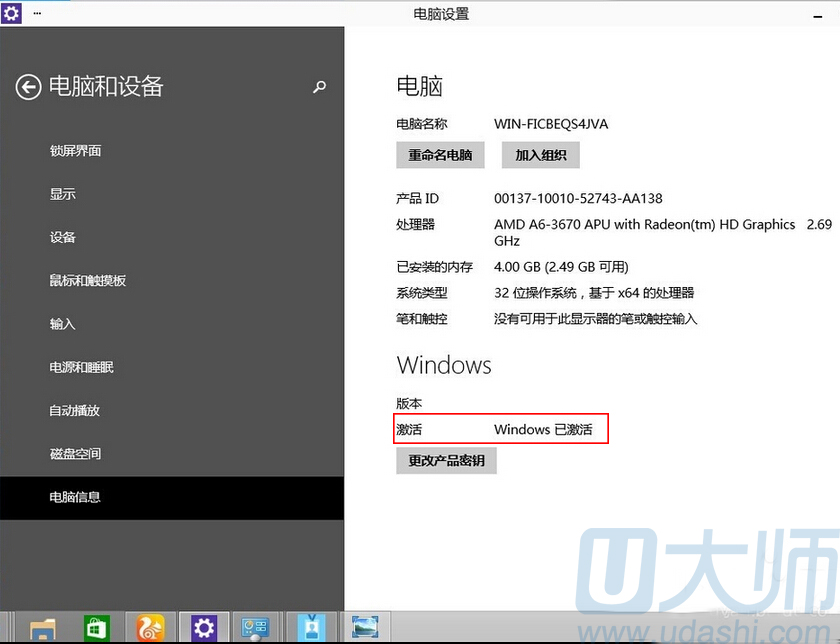Click 更改产品密钥 button

(x=446, y=461)
